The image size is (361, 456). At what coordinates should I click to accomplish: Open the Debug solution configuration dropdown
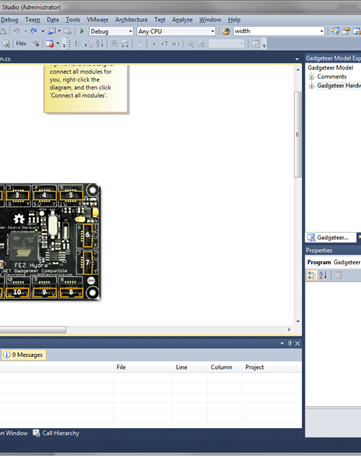pyautogui.click(x=130, y=31)
